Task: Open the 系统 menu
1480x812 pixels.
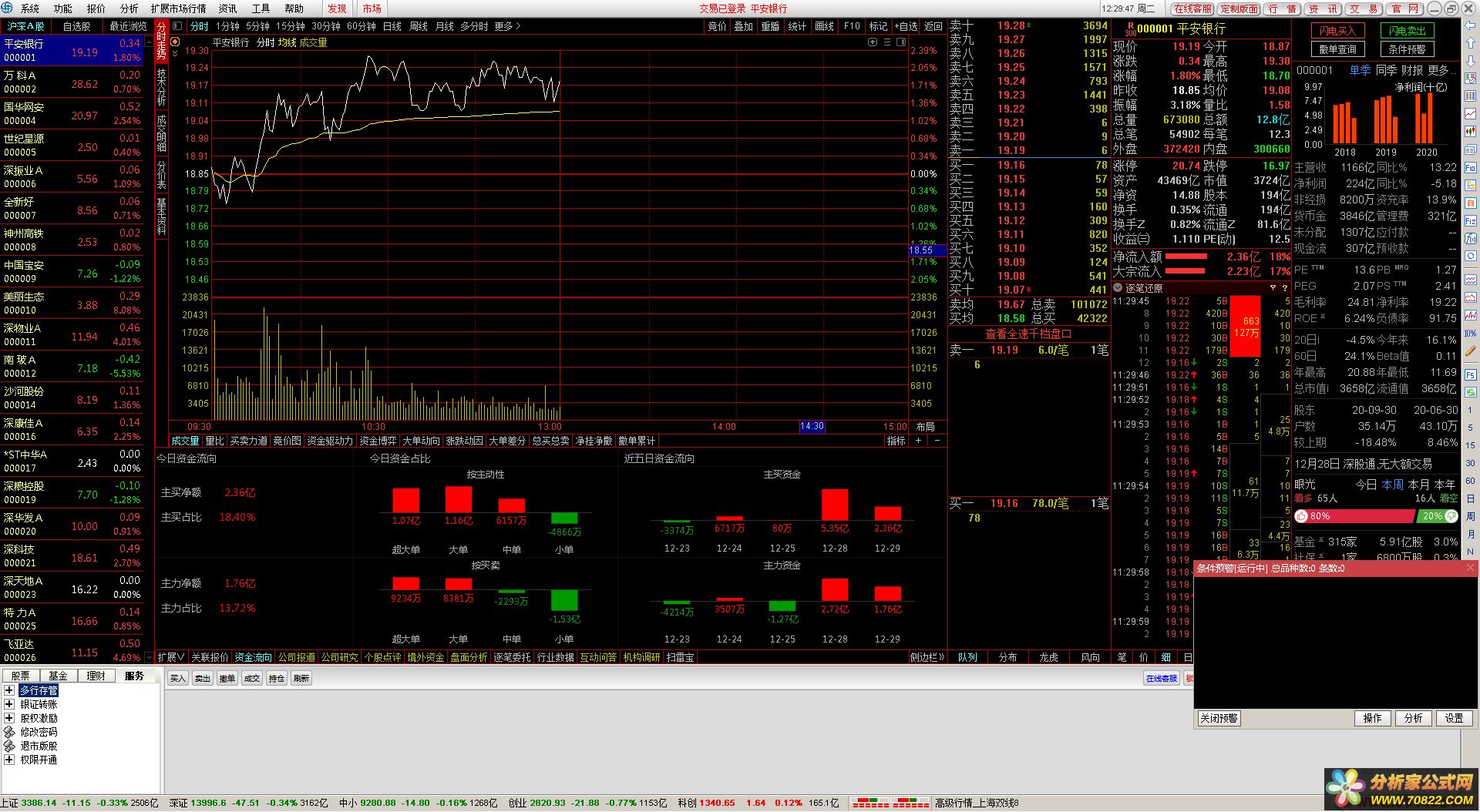Action: 30,8
